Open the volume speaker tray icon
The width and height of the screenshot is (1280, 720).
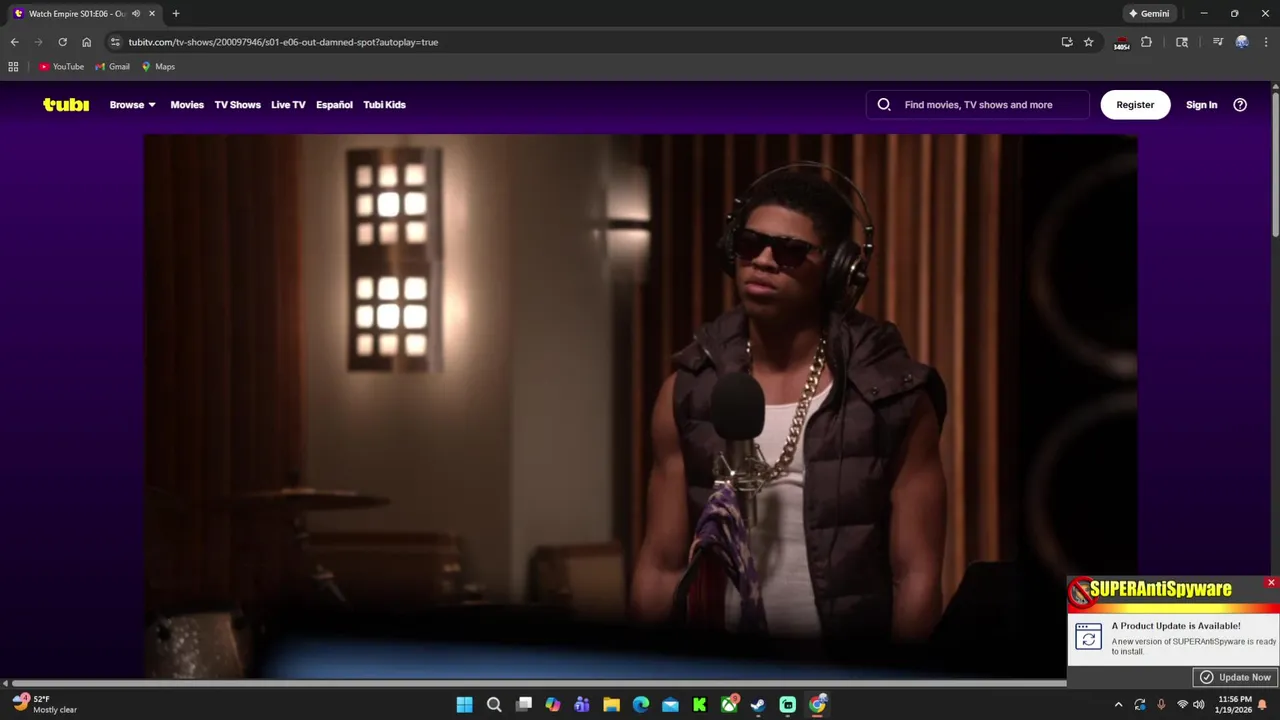tap(1199, 705)
